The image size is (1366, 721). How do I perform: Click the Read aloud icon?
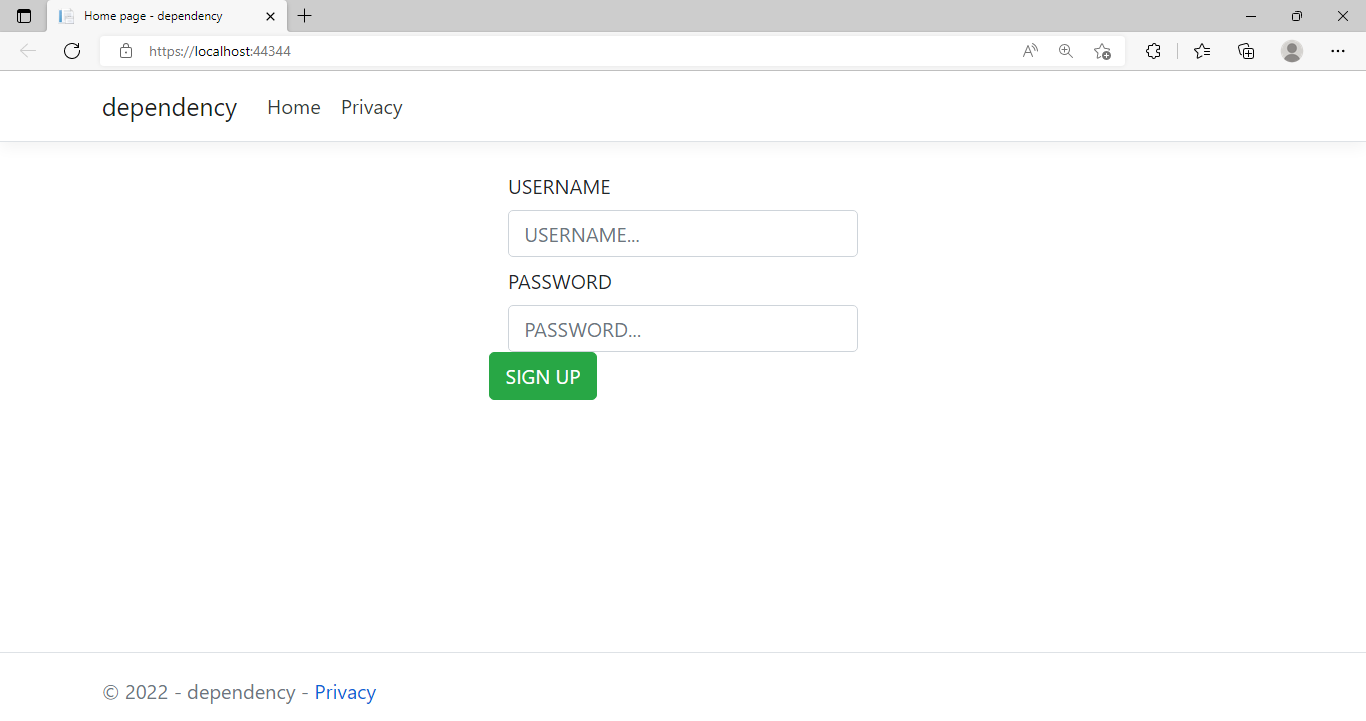pyautogui.click(x=1030, y=51)
